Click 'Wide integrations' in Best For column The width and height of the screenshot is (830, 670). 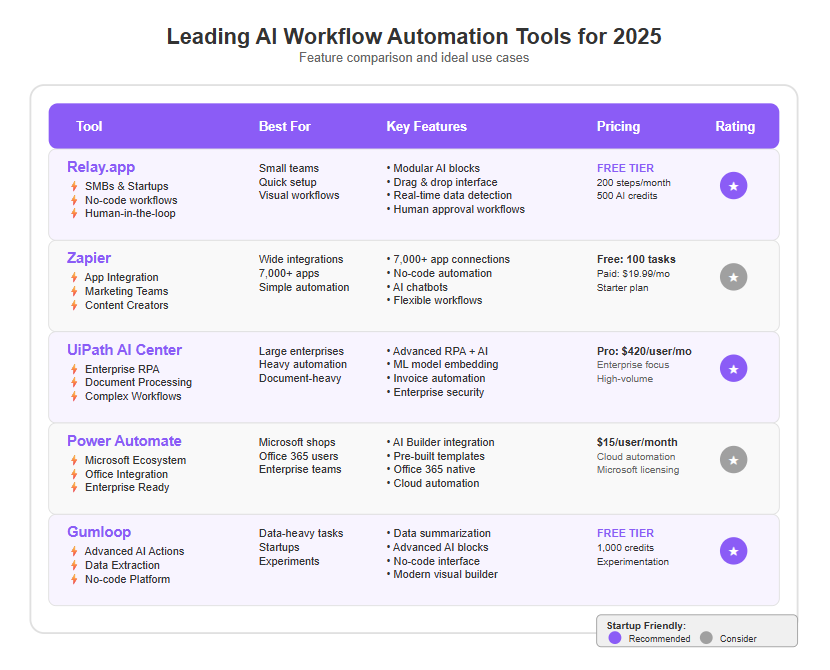point(301,259)
